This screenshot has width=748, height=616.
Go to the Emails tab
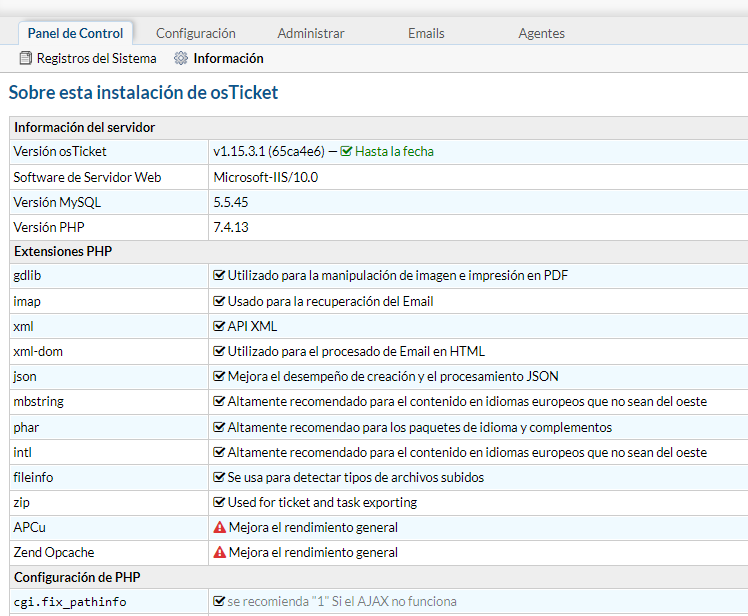[x=426, y=33]
